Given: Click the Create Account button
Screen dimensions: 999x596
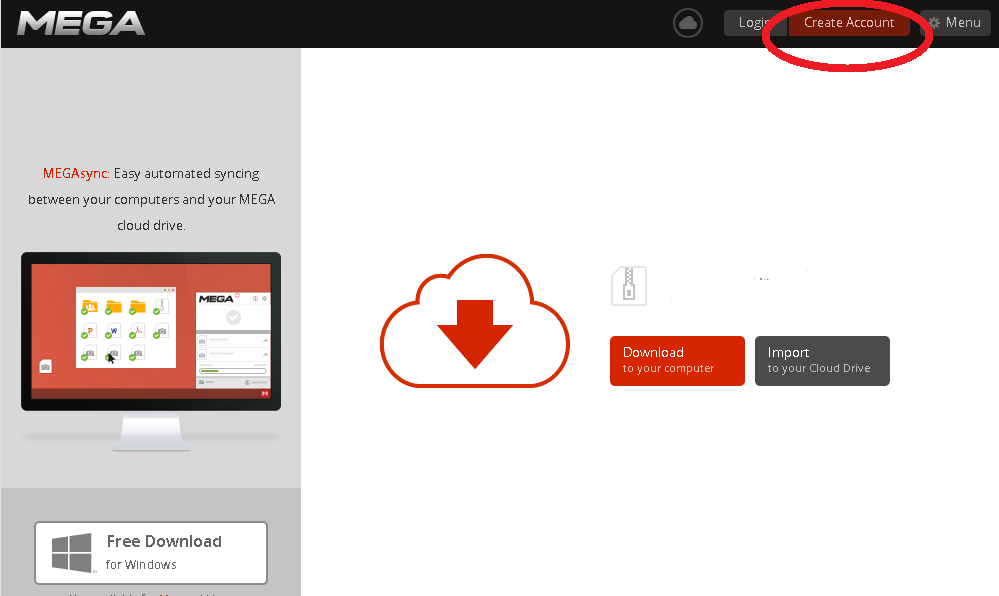Looking at the screenshot, I should (849, 23).
